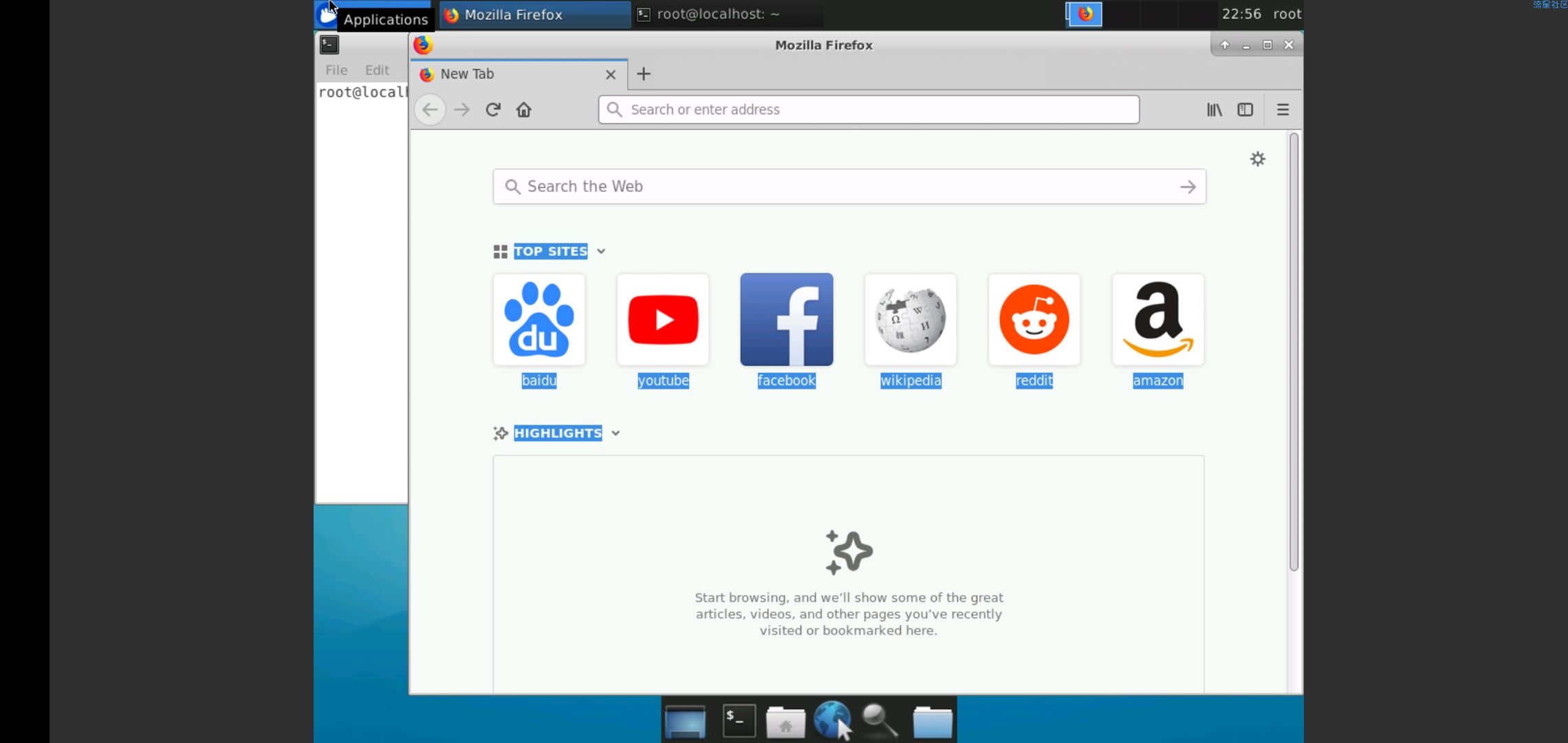Click the root@local prompt in terminal
Viewport: 1568px width, 743px height.
[362, 92]
